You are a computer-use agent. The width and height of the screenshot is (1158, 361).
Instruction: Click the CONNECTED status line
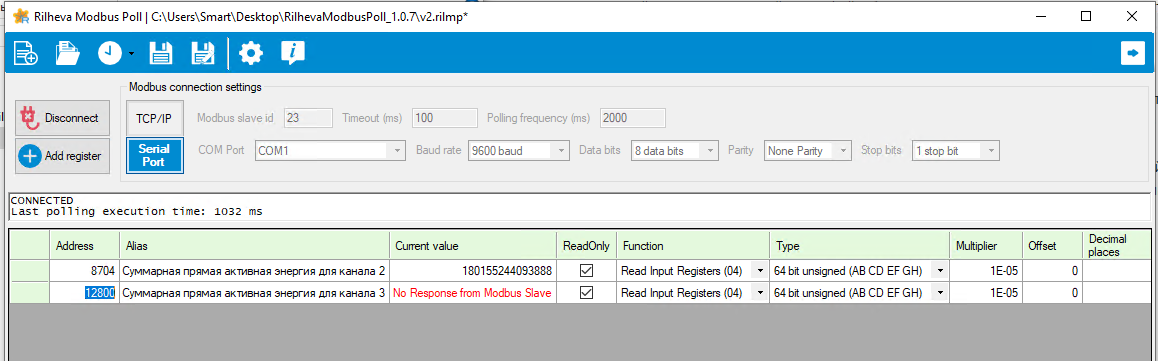click(x=41, y=201)
